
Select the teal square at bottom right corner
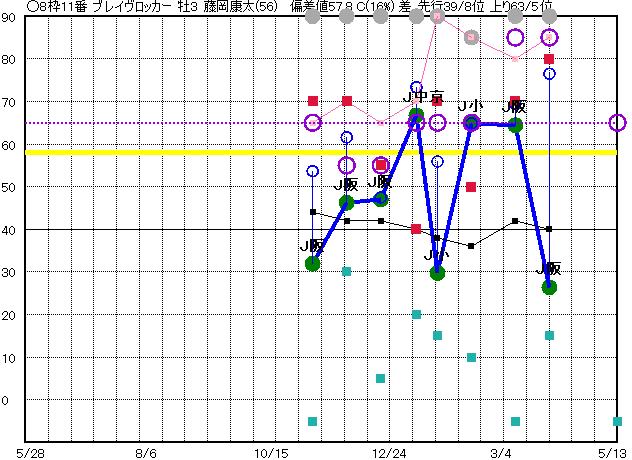[x=617, y=421]
